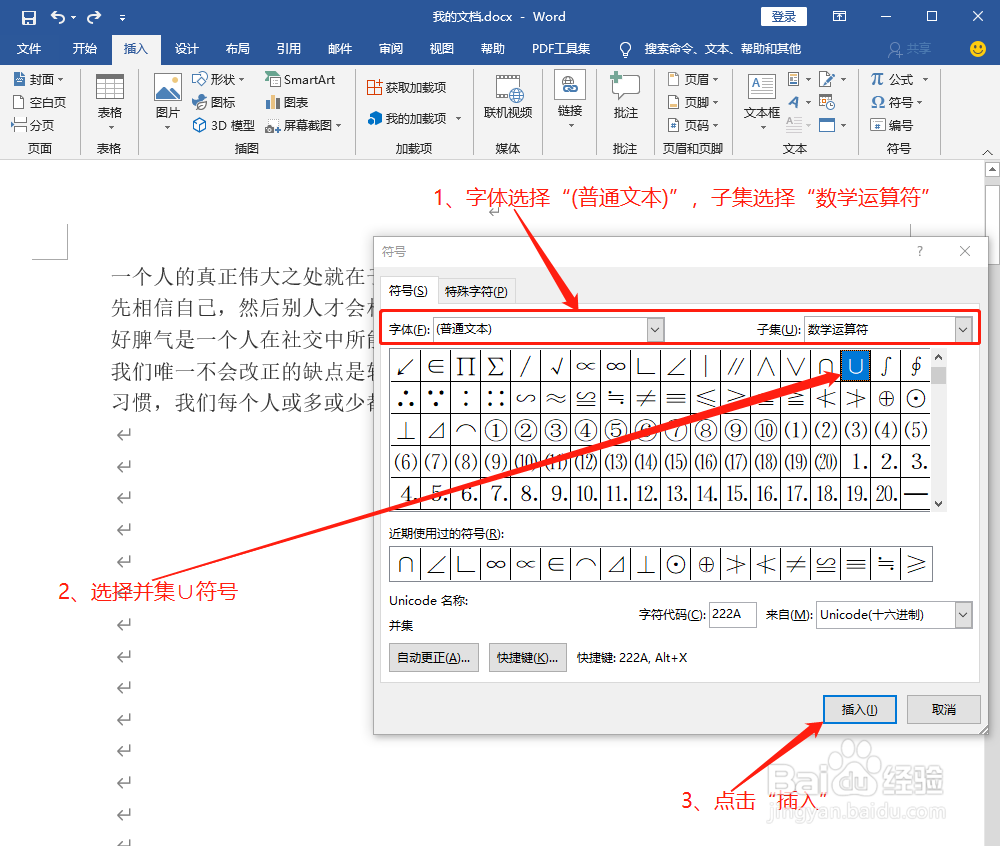
Task: Click Get Add-ins (获取加载项)
Action: tap(407, 87)
